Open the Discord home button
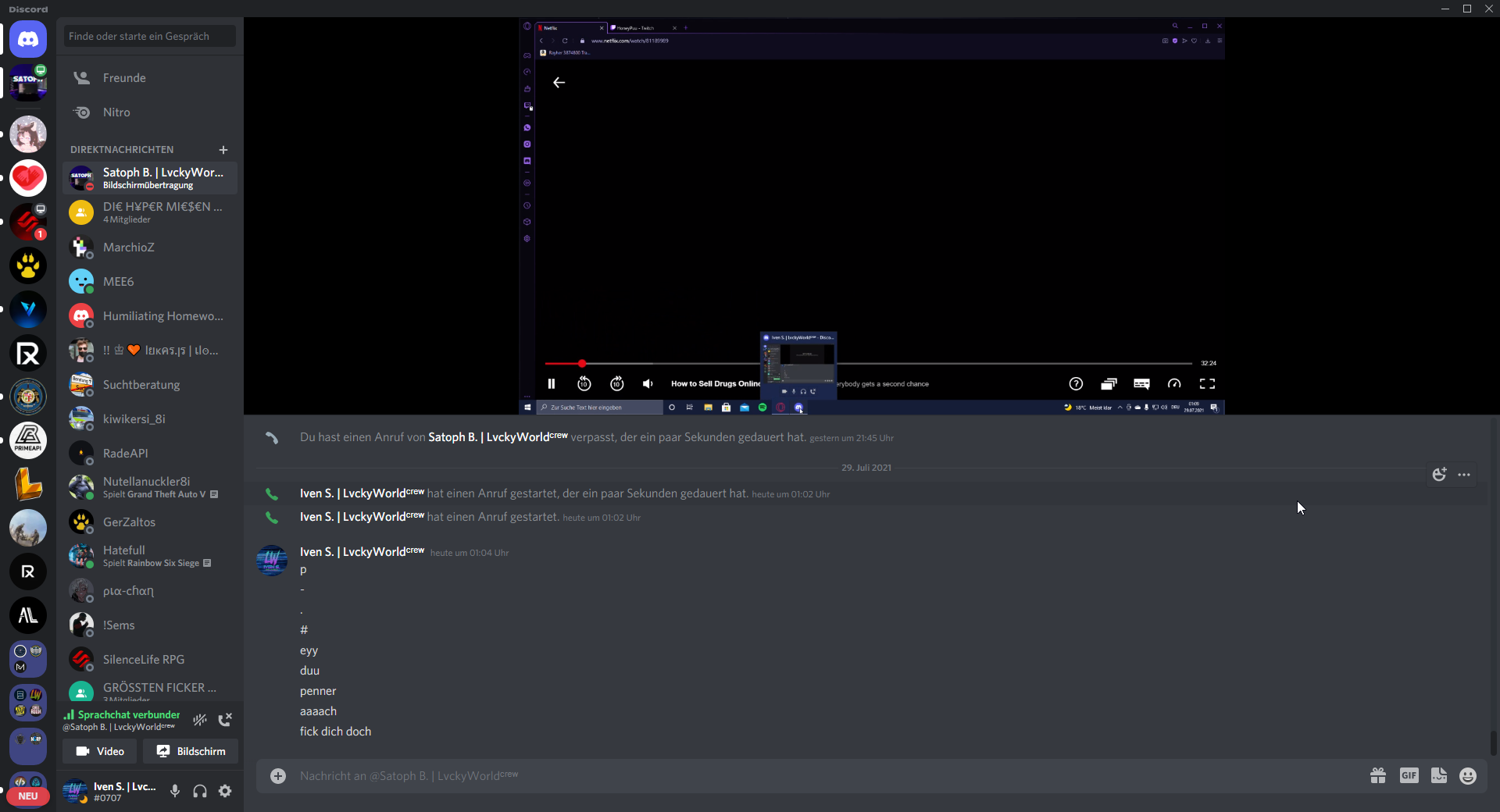The height and width of the screenshot is (812, 1500). [28, 39]
